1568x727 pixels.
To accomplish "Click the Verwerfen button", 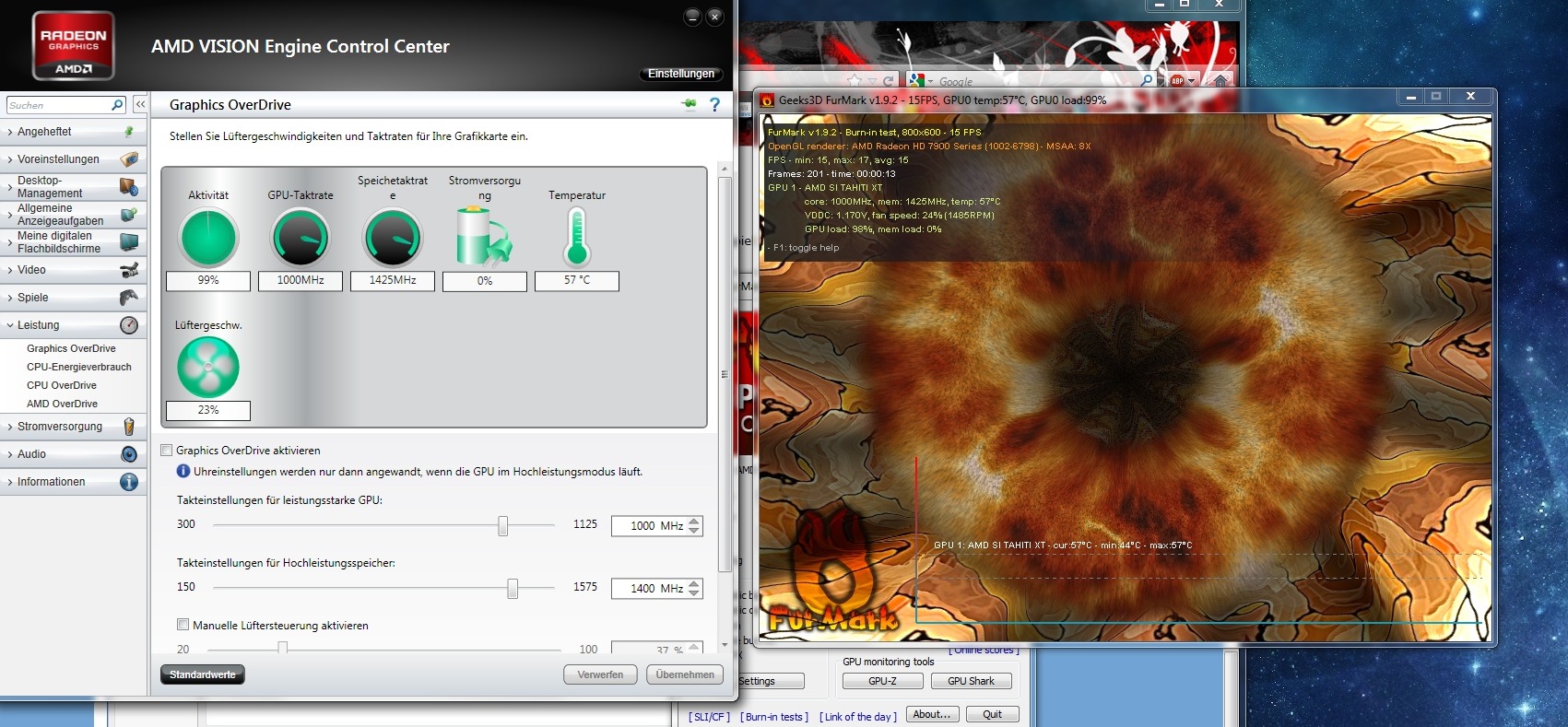I will (600, 674).
